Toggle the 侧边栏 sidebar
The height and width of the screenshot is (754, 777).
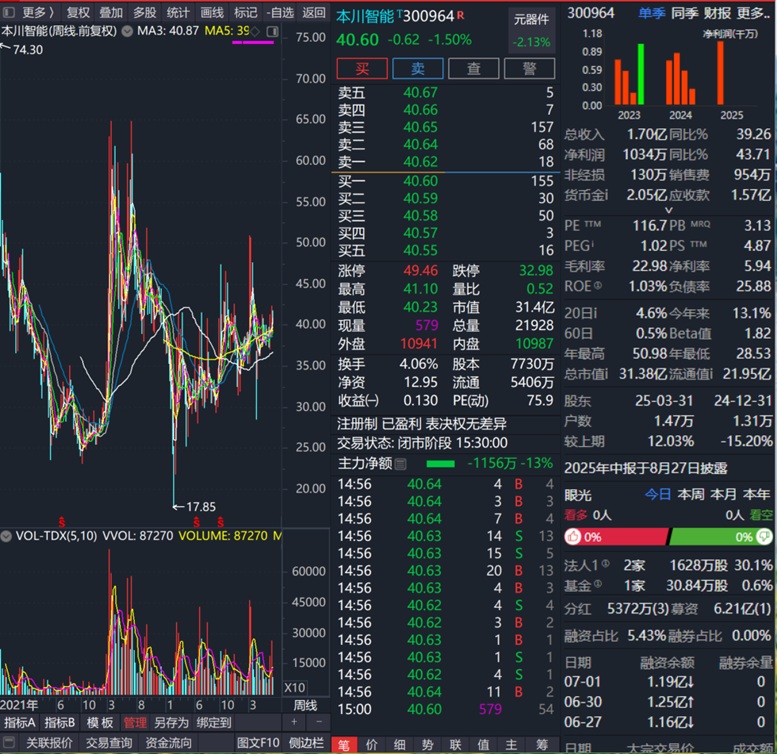pyautogui.click(x=306, y=743)
